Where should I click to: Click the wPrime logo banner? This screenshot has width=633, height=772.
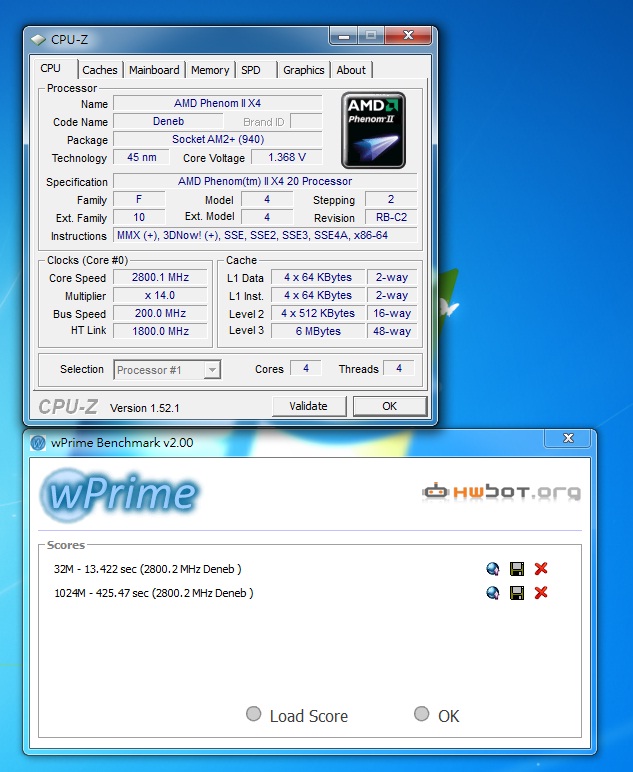[119, 495]
